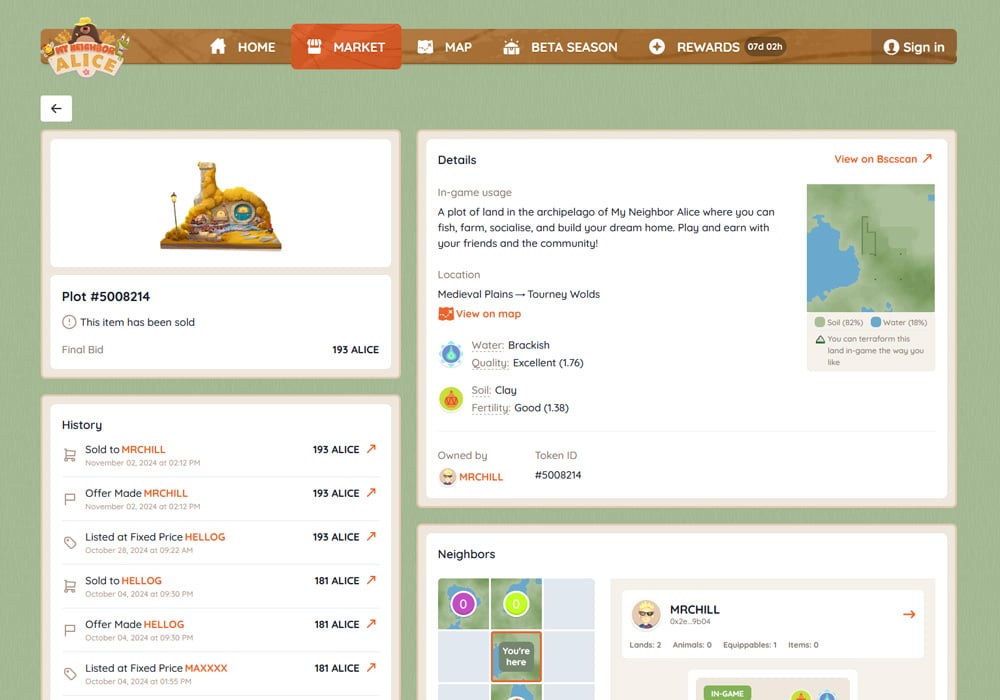Open transaction arrow for Sold to HELLOG
Viewport: 1000px width, 700px height.
[x=371, y=580]
